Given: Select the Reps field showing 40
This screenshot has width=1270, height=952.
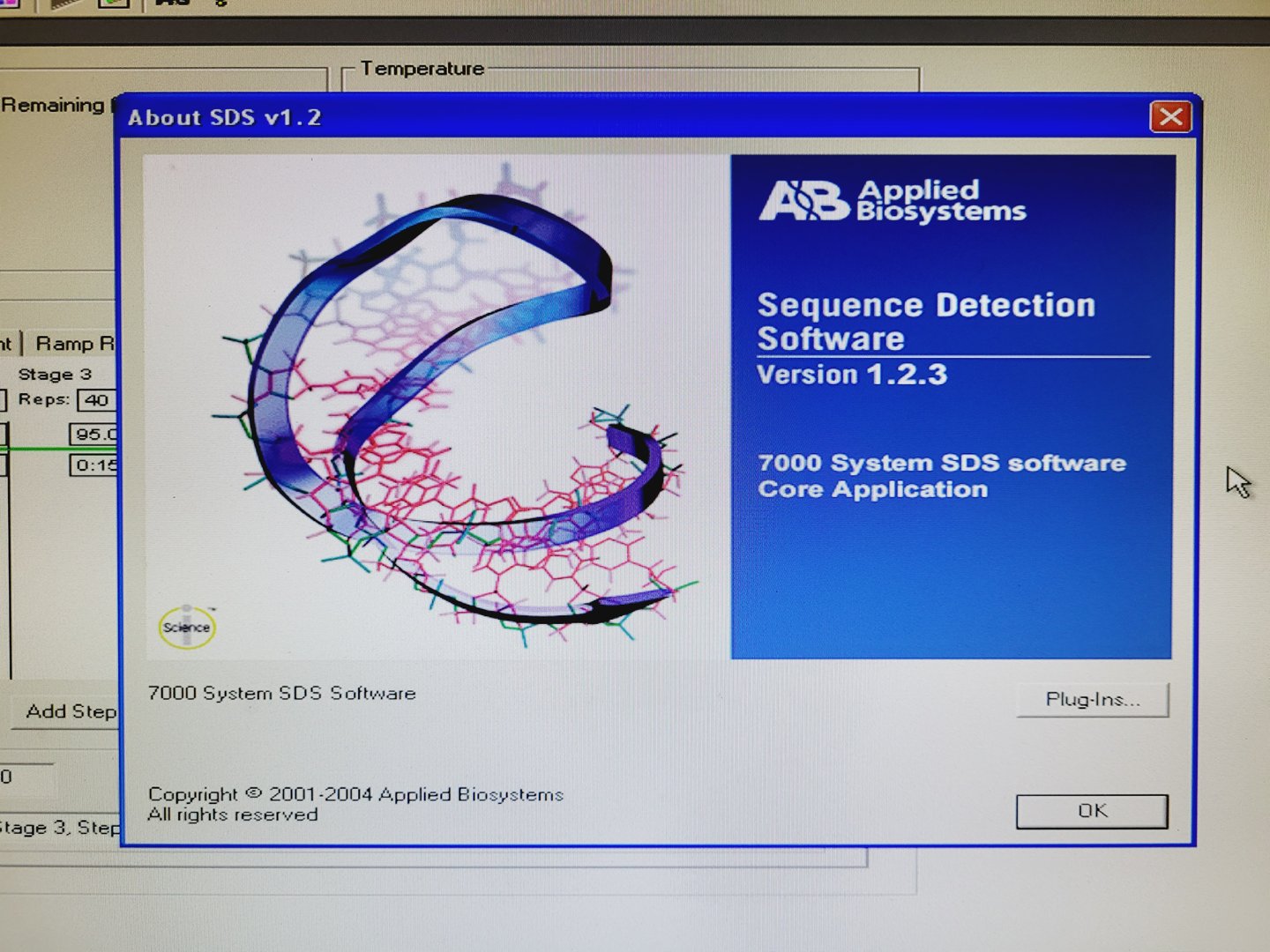Looking at the screenshot, I should click(96, 400).
